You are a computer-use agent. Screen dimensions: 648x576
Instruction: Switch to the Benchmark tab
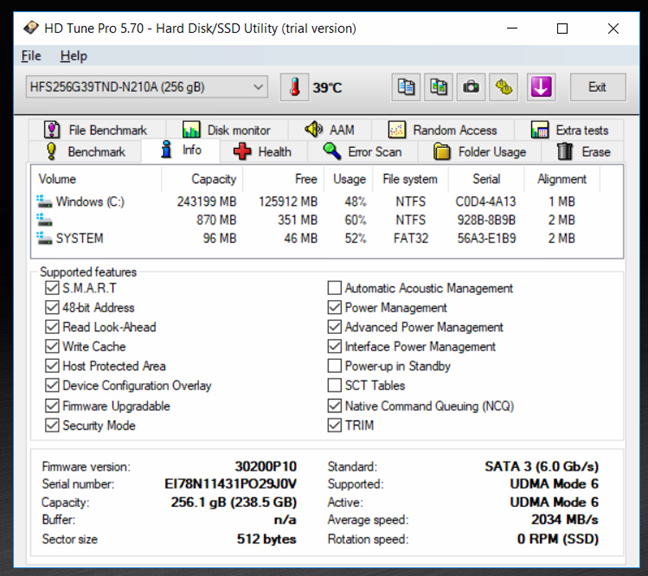[x=85, y=152]
